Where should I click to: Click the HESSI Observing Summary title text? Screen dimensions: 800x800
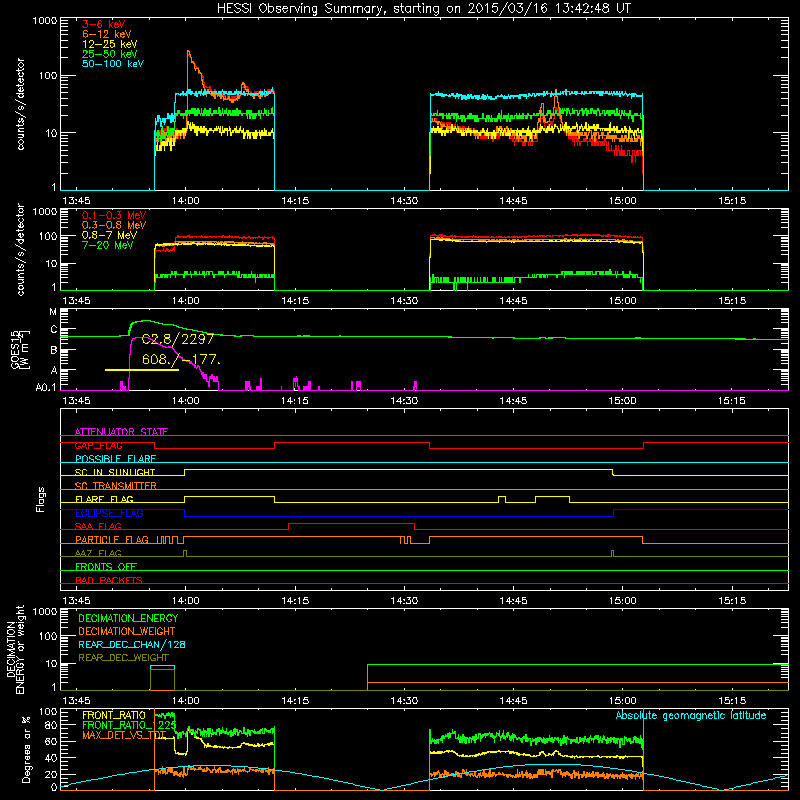[x=424, y=8]
